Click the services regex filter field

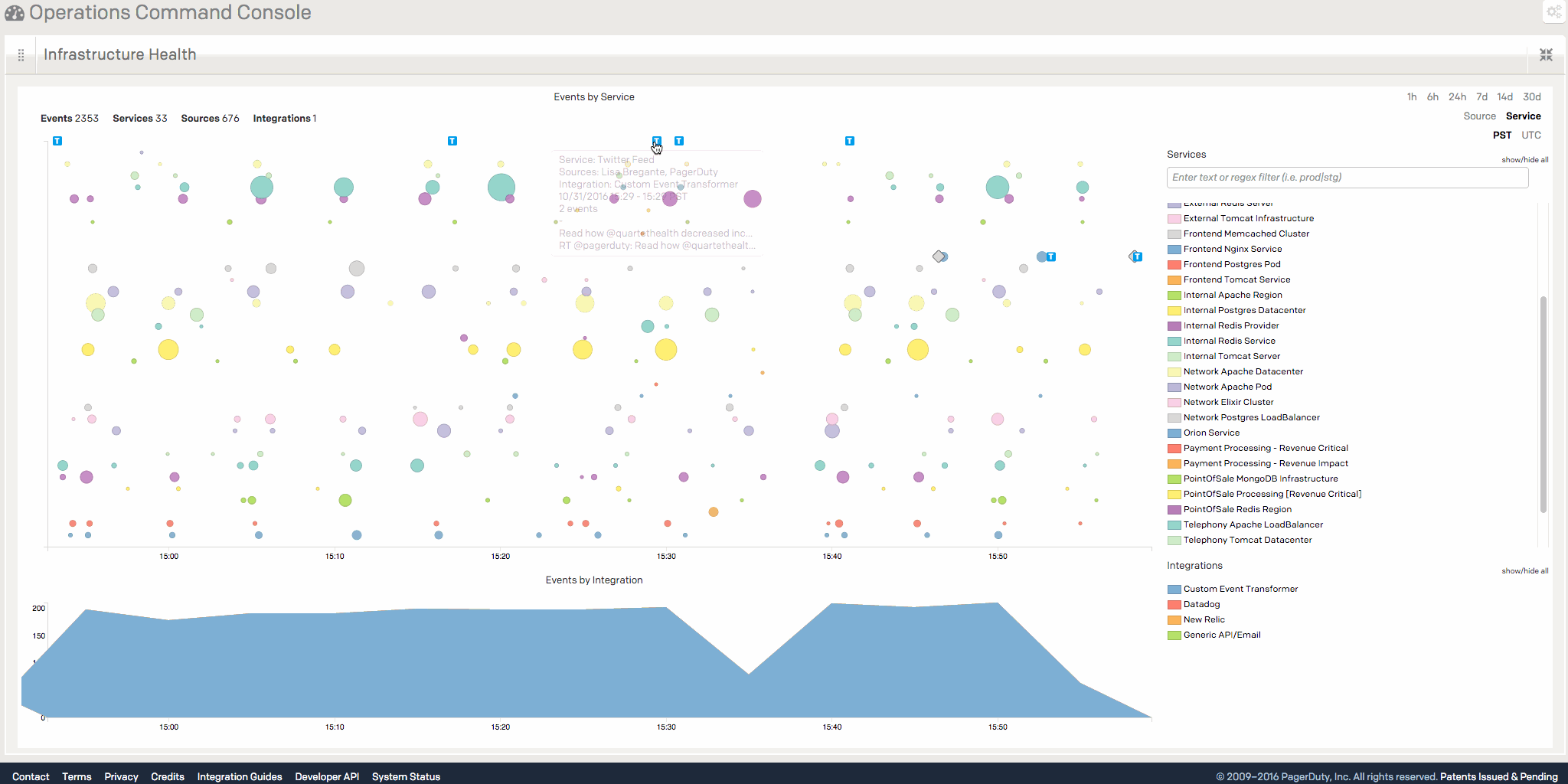click(x=1347, y=178)
